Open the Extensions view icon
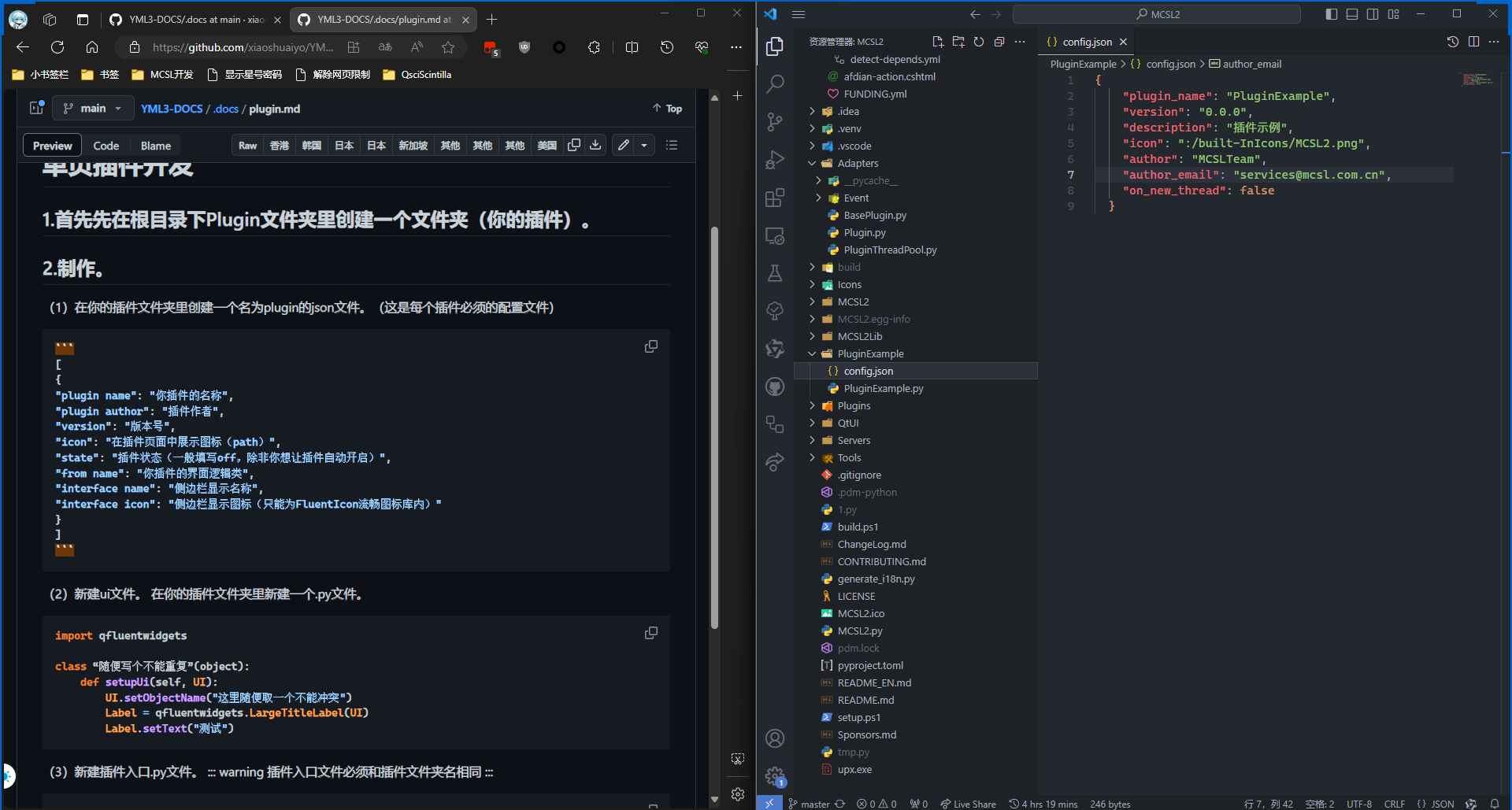The image size is (1512, 810). pos(775,198)
